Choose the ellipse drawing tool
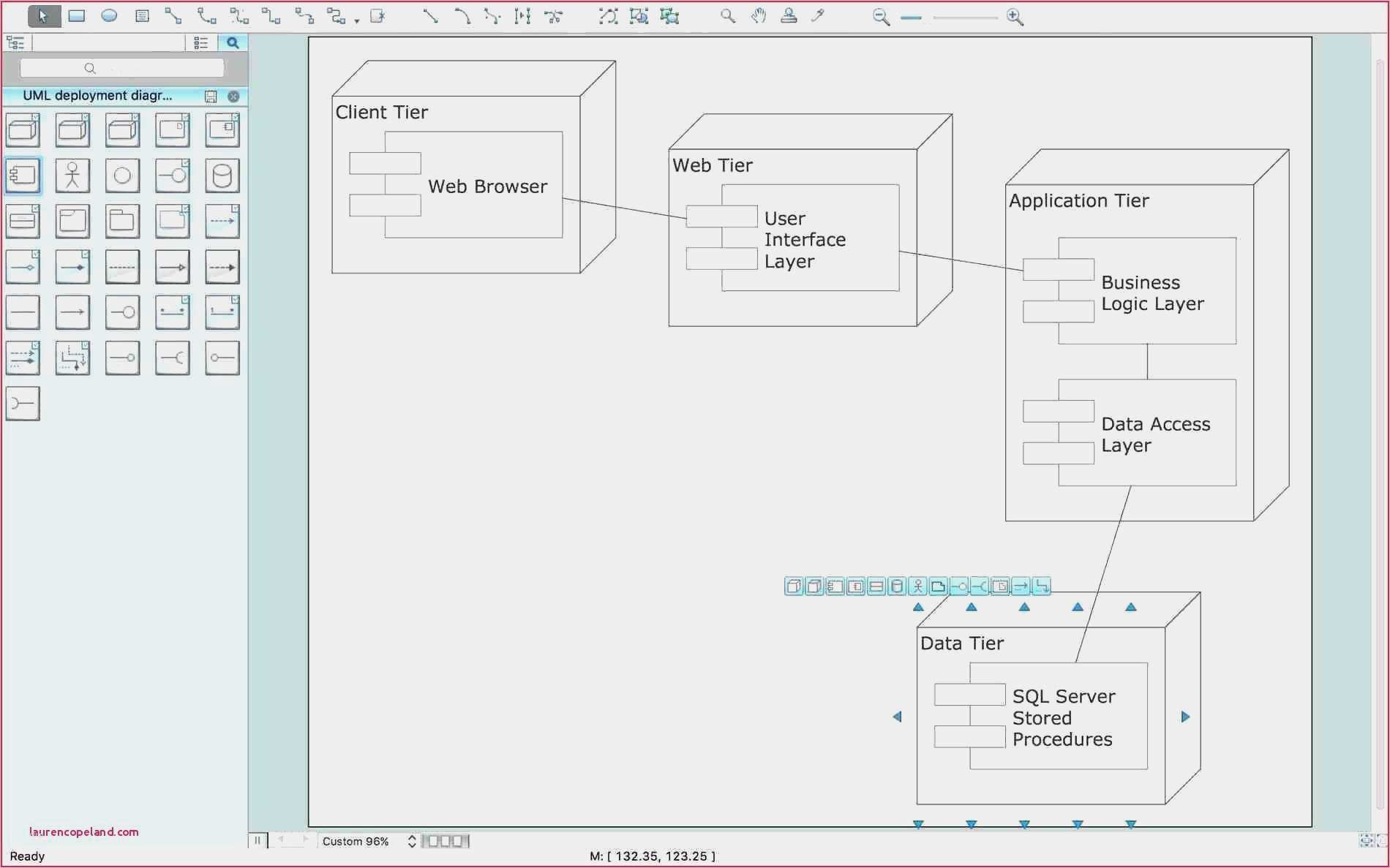Viewport: 1390px width, 868px height. pyautogui.click(x=109, y=15)
